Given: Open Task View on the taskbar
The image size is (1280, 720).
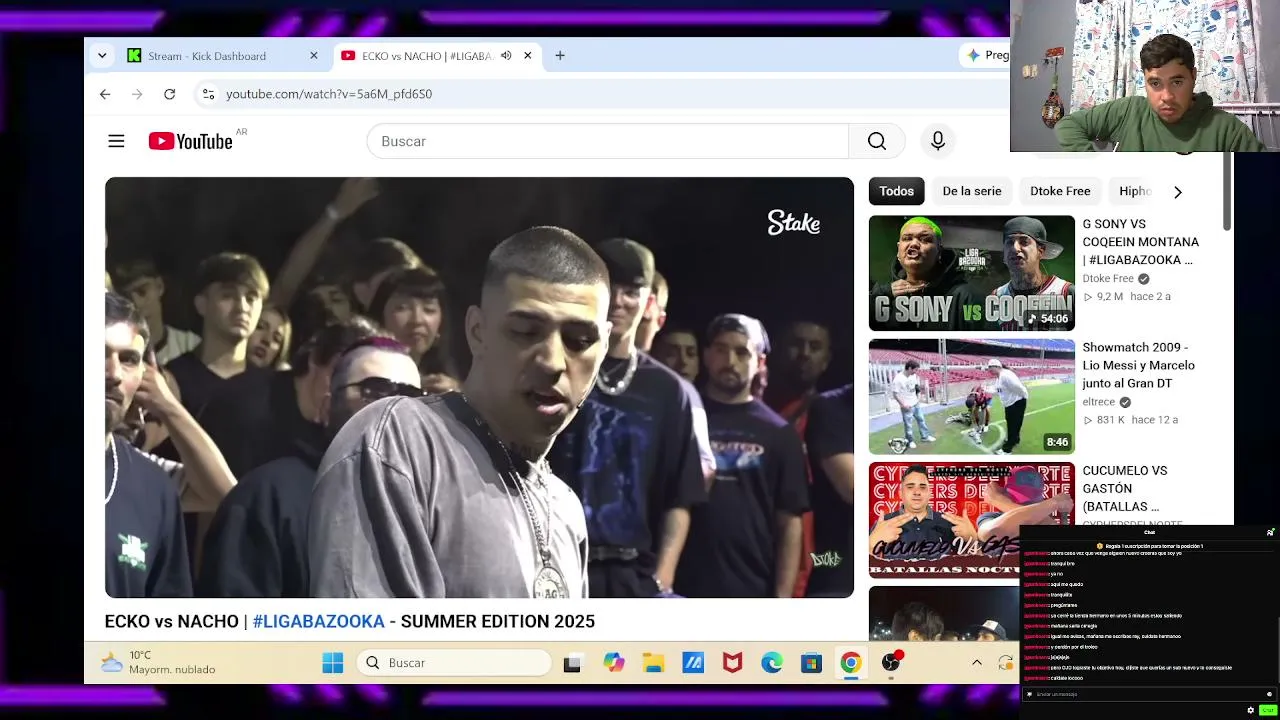Looking at the screenshot, I should click(572, 663).
